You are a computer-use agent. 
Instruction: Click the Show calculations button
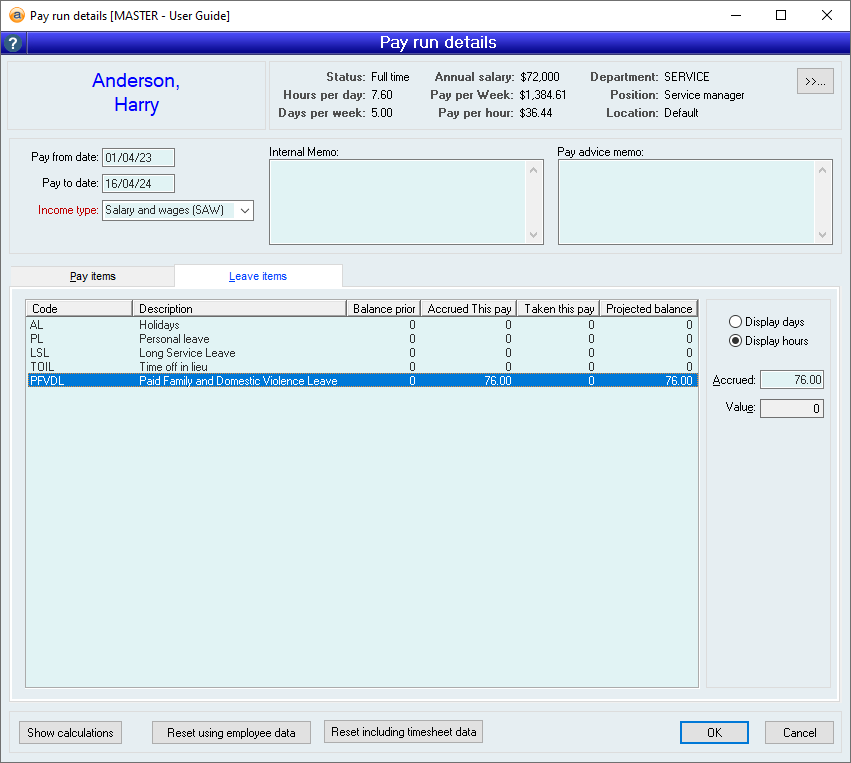pos(70,733)
